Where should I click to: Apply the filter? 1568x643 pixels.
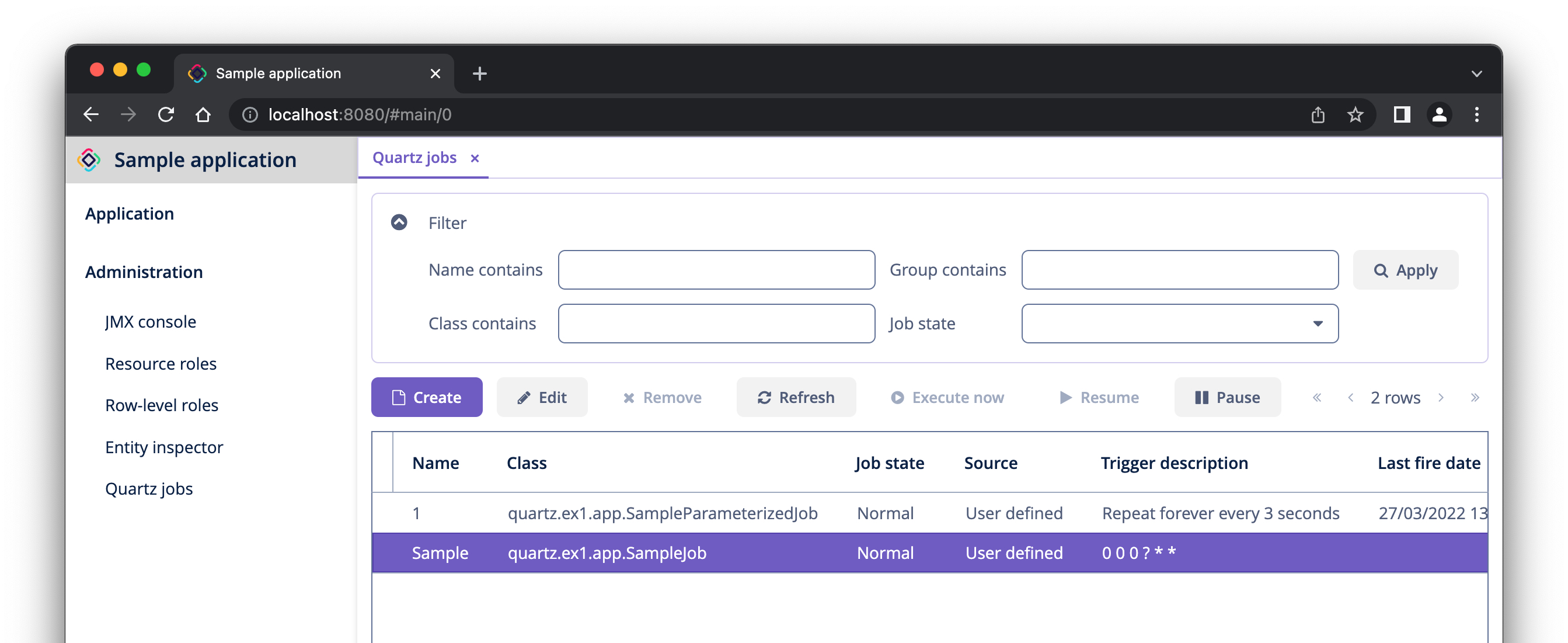(1406, 270)
